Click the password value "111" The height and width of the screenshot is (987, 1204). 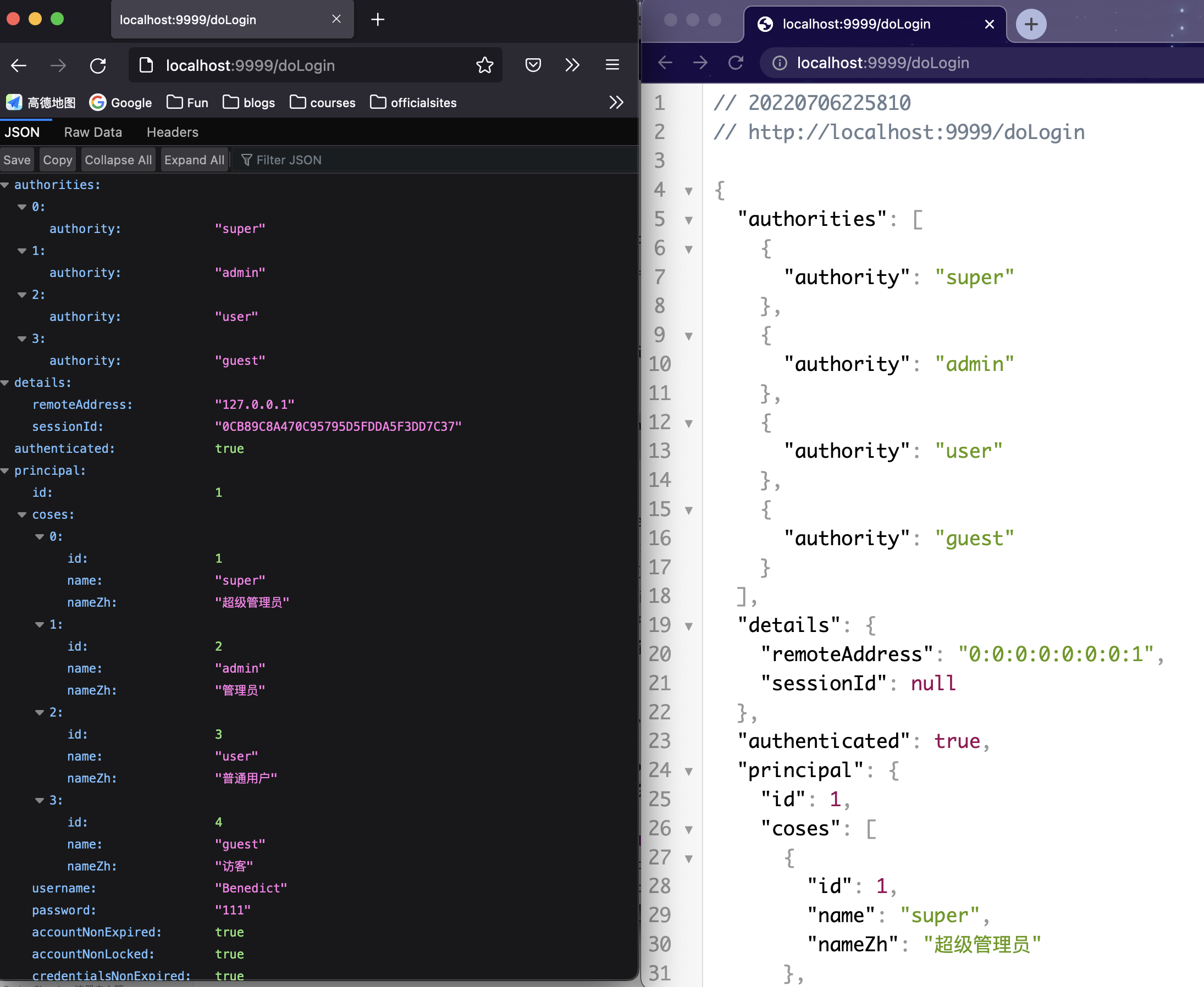233,910
